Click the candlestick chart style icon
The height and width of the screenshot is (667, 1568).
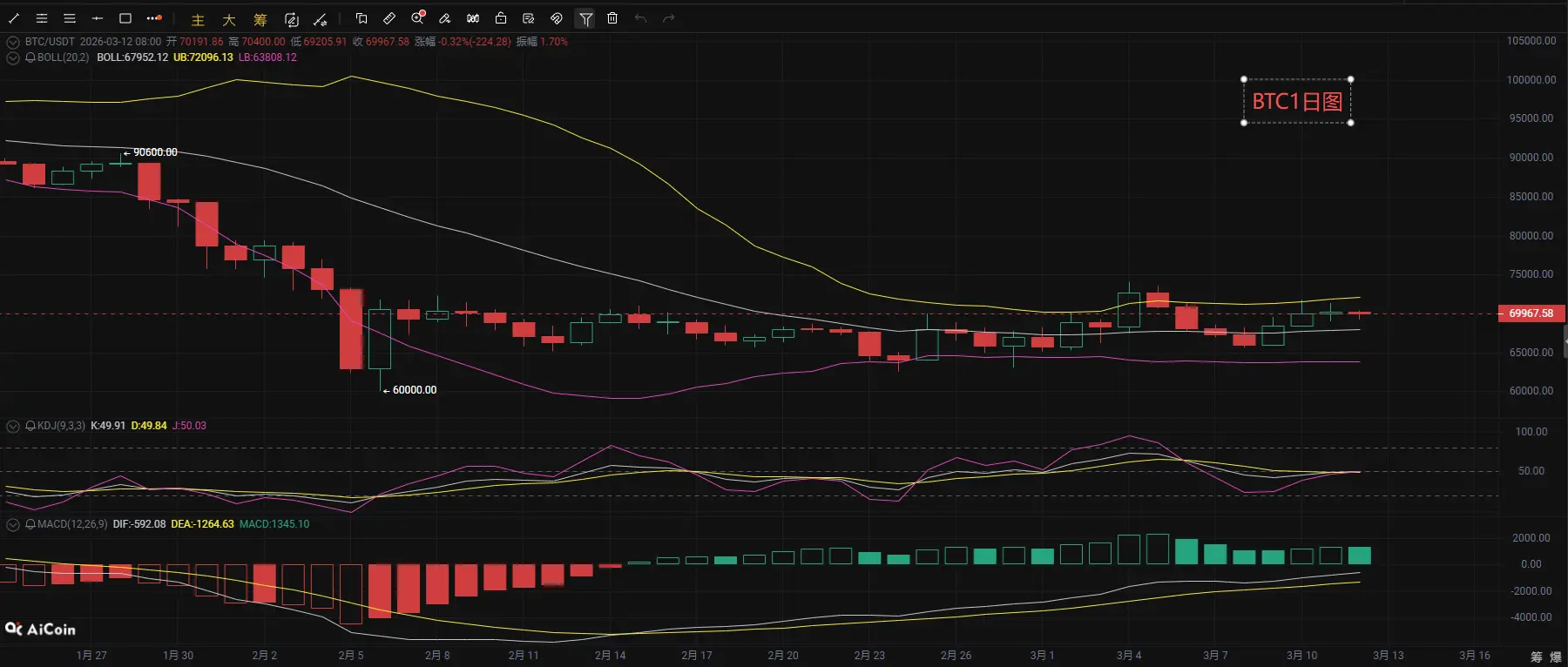coord(473,18)
